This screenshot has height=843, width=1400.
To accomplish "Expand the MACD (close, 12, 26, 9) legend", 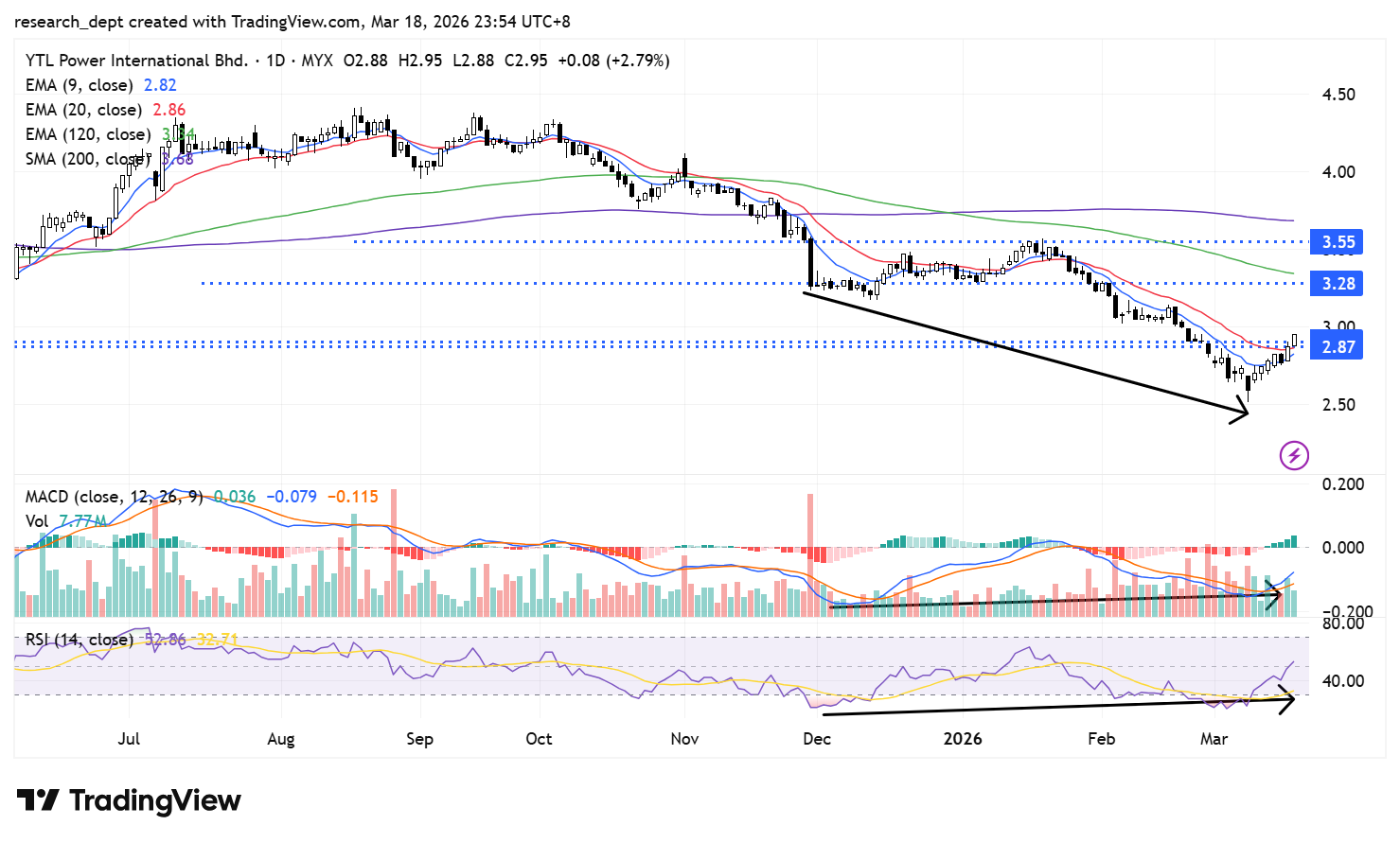I will click(x=114, y=497).
